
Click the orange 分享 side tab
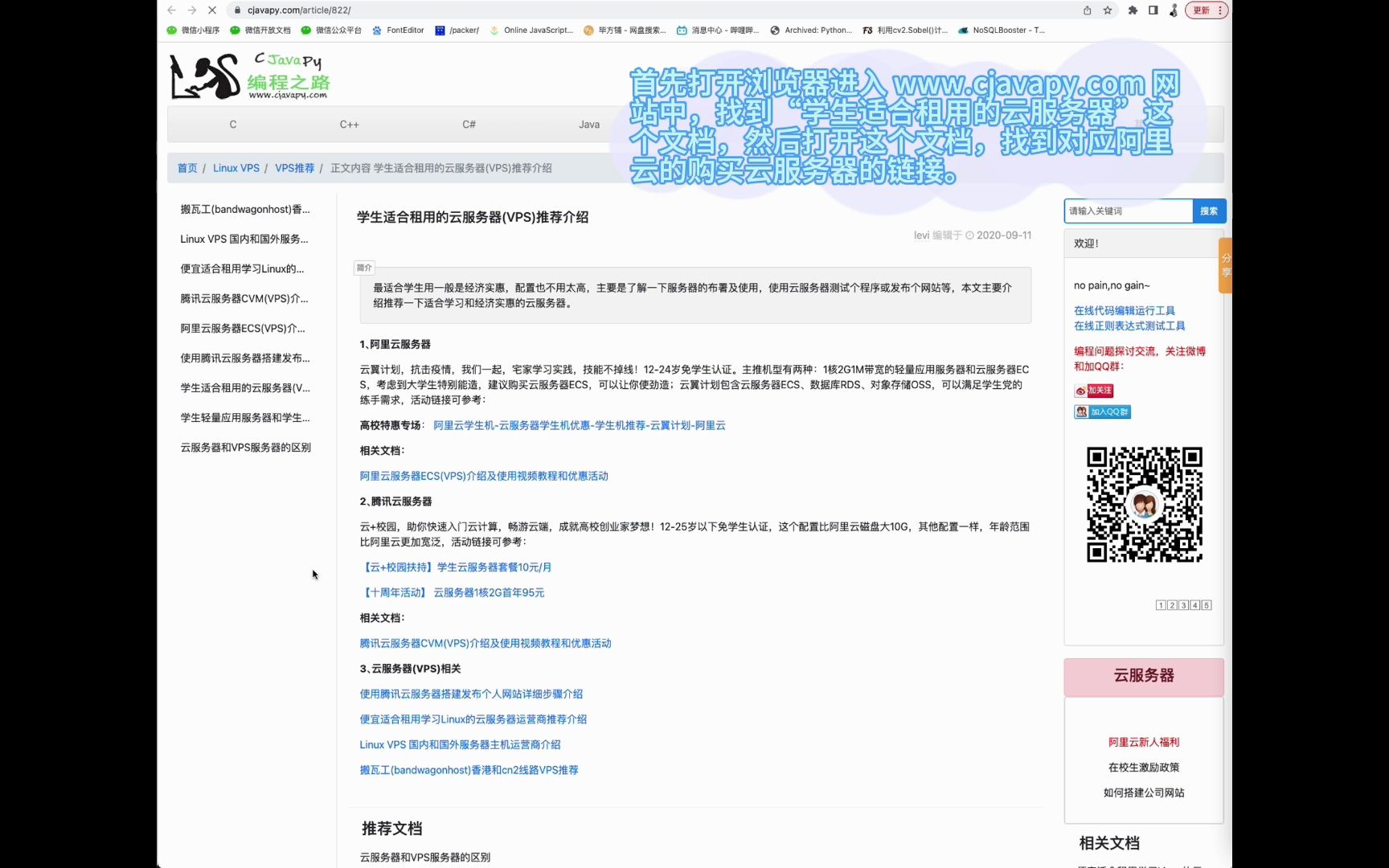[x=1225, y=265]
